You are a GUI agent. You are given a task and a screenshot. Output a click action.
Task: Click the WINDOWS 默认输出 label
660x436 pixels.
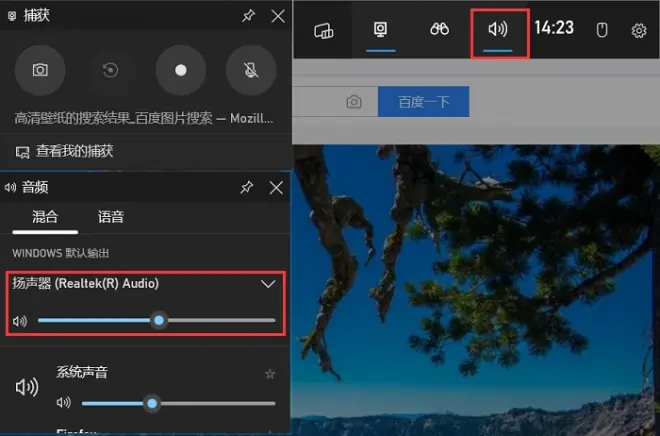point(61,253)
